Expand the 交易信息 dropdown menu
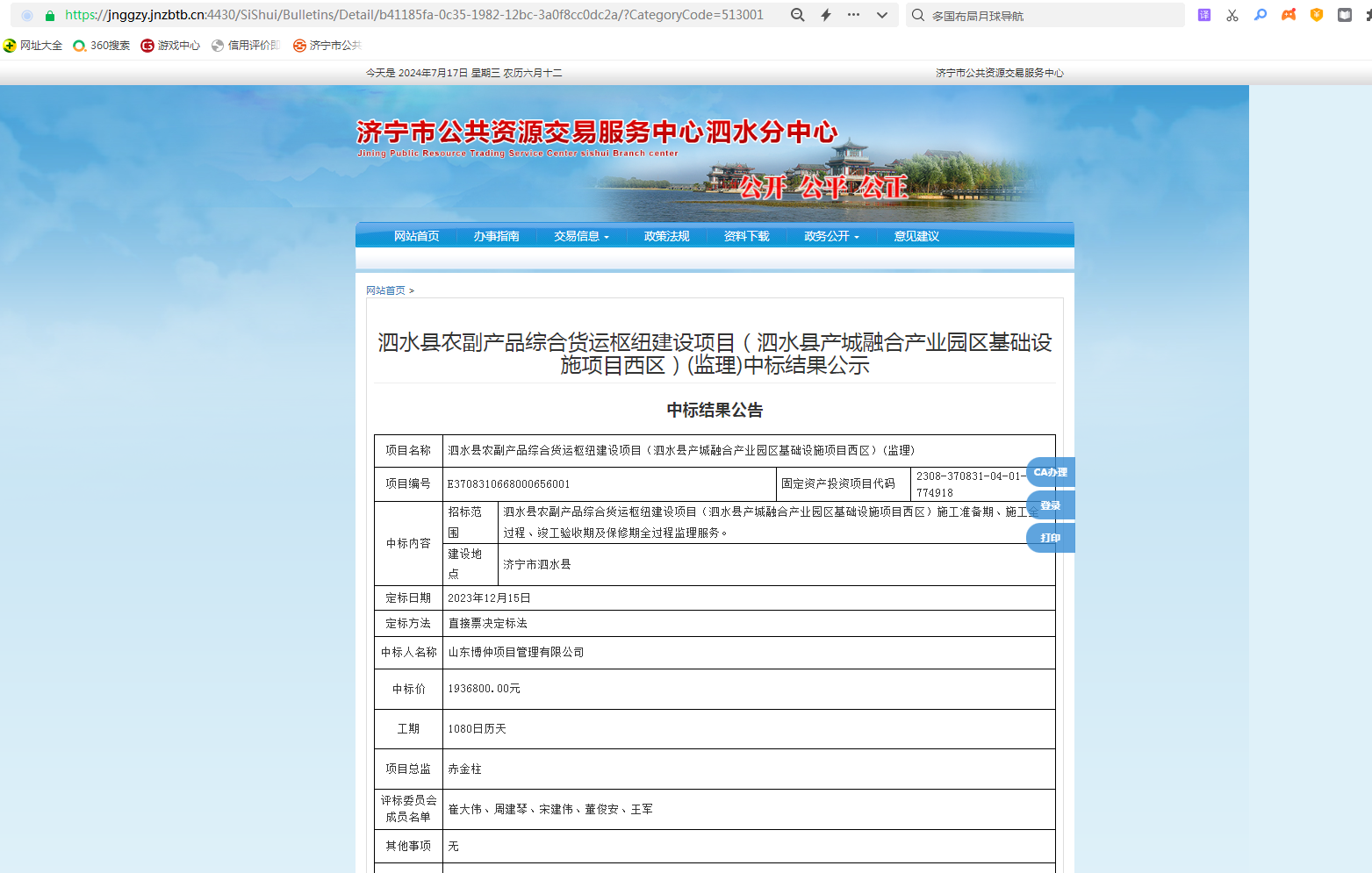This screenshot has width=1372, height=873. point(581,236)
